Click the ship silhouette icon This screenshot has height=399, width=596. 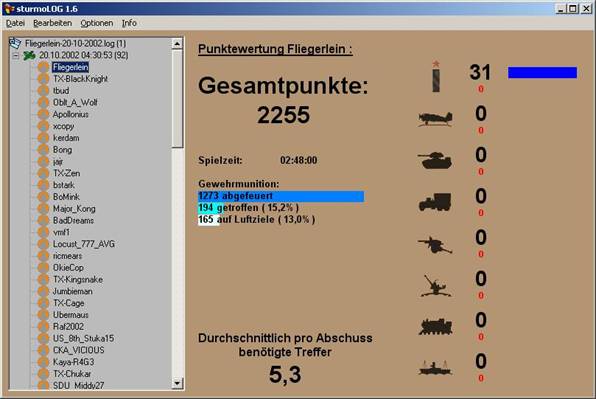pyautogui.click(x=436, y=368)
